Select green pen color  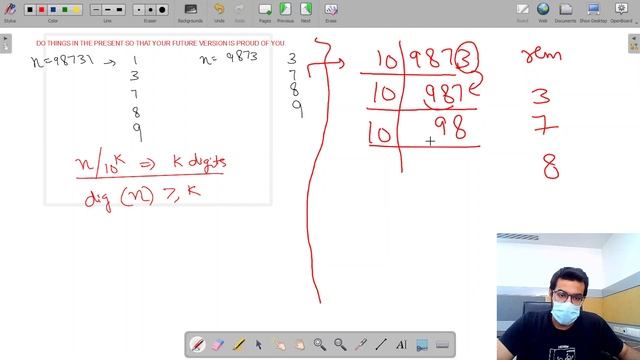(x=64, y=9)
